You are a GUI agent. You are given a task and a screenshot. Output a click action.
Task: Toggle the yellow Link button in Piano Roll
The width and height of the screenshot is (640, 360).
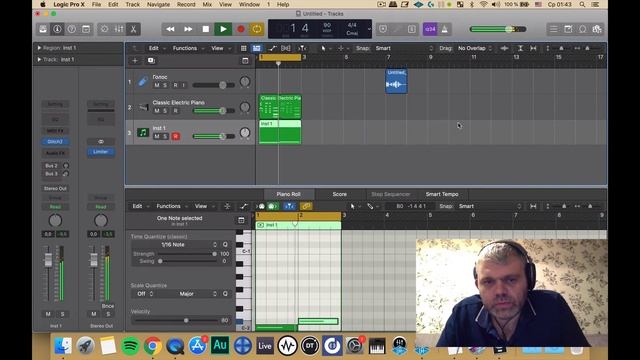(x=306, y=206)
